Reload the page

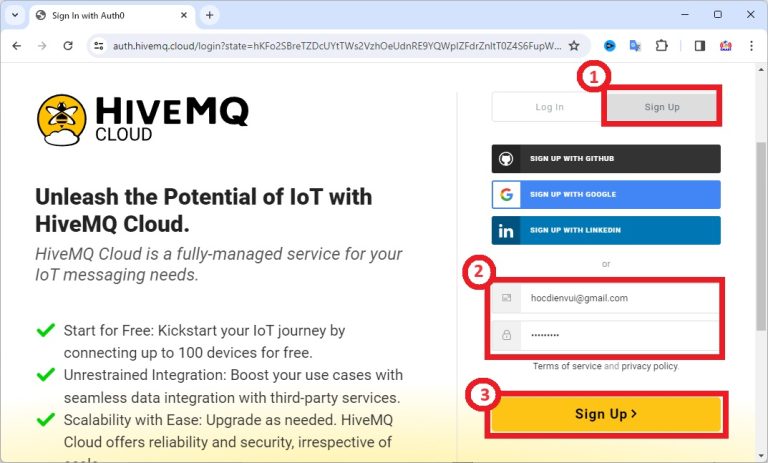[x=68, y=45]
